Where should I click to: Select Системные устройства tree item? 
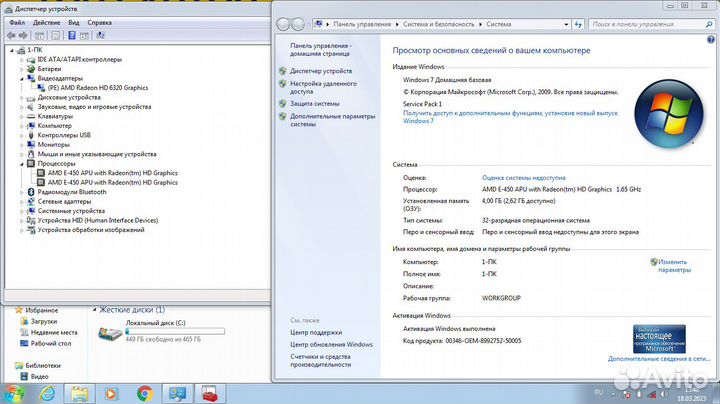pyautogui.click(x=71, y=211)
